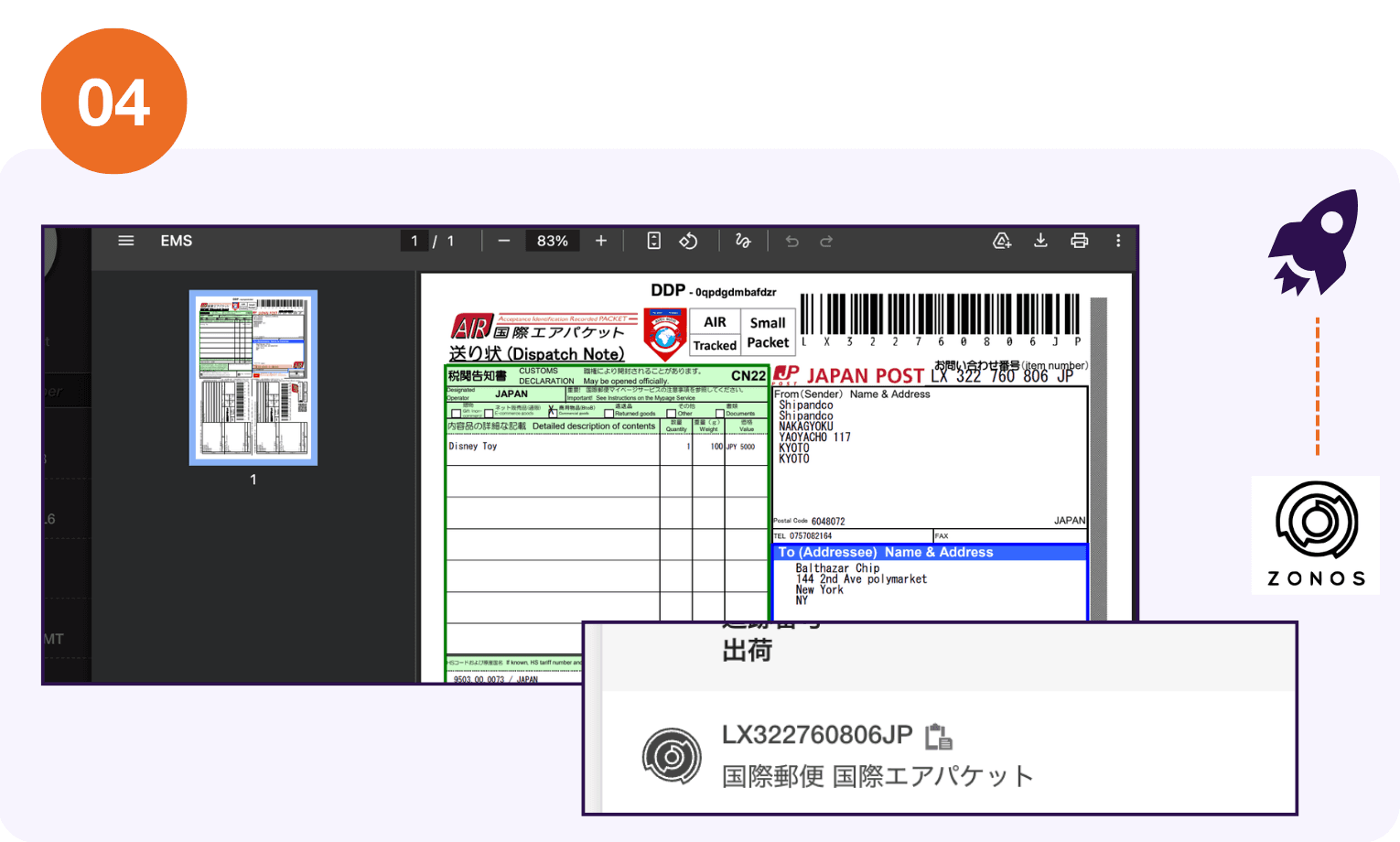Undo last annotation
Screen dimensions: 1400x842
[x=792, y=242]
